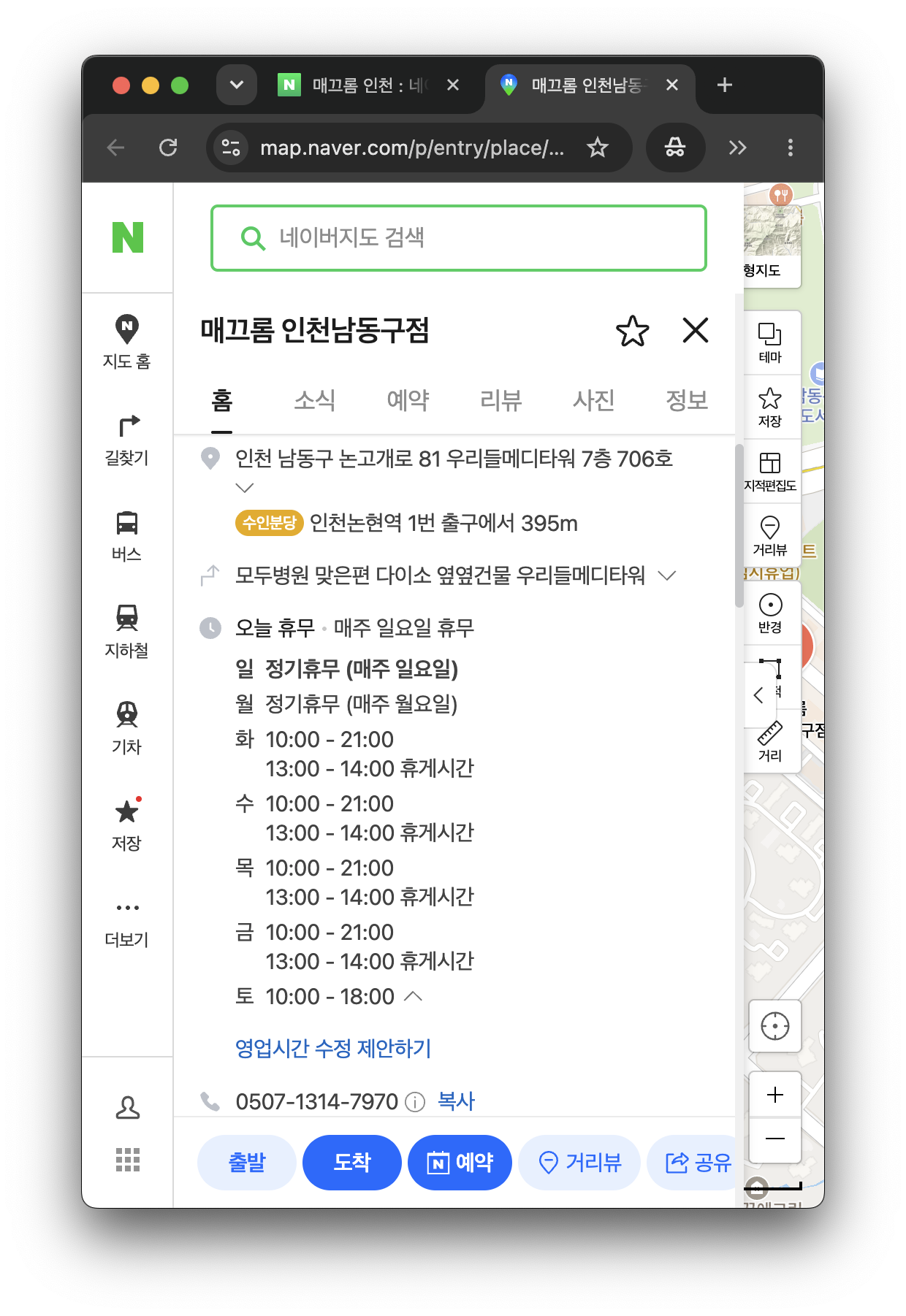Open 길찾기 directions in the sidebar
906x1316 pixels.
[127, 440]
